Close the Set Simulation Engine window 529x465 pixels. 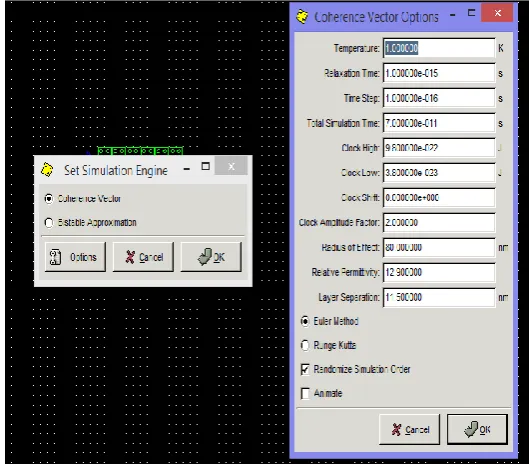click(x=231, y=166)
